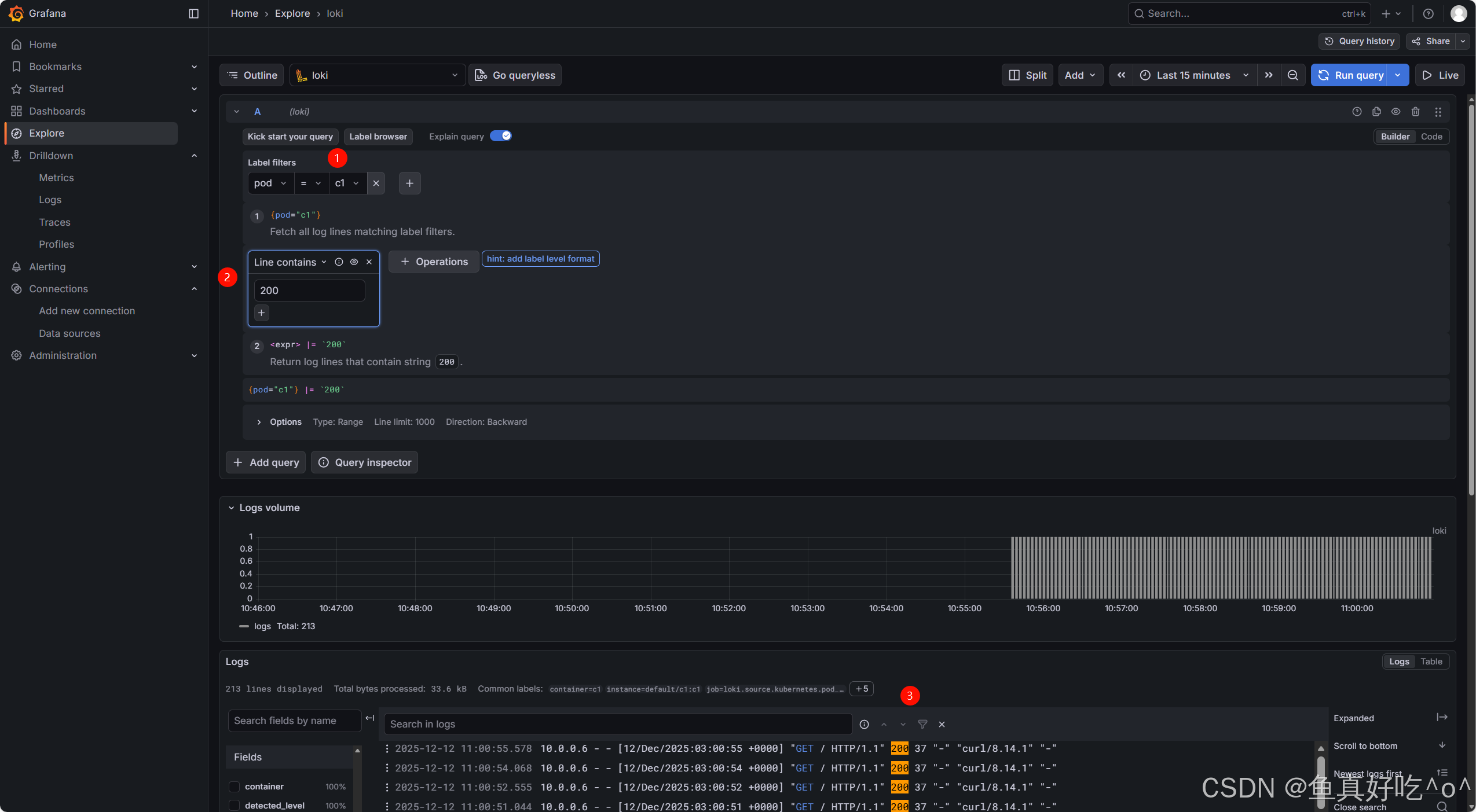1476x812 pixels.
Task: Open the Last 15 minutes time picker
Action: (x=1193, y=75)
